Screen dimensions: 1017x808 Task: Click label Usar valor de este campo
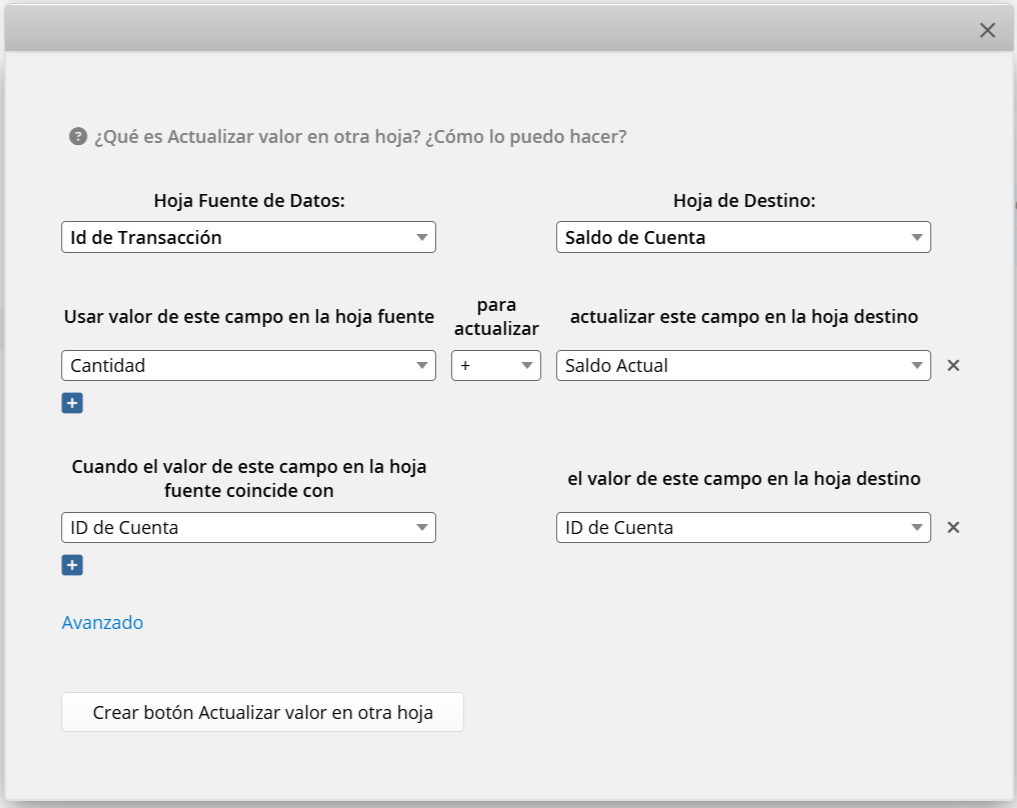pos(249,316)
